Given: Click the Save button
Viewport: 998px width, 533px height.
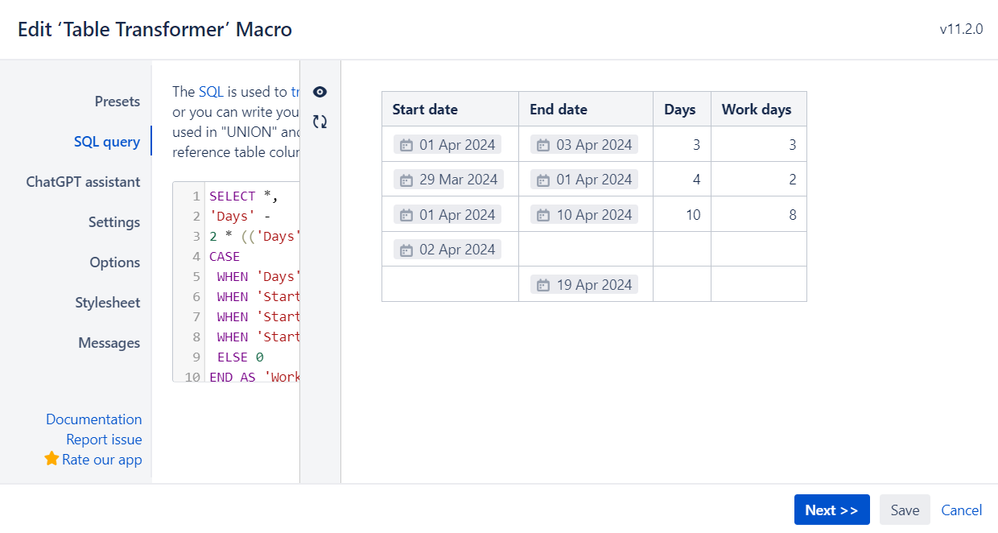Looking at the screenshot, I should pyautogui.click(x=904, y=510).
